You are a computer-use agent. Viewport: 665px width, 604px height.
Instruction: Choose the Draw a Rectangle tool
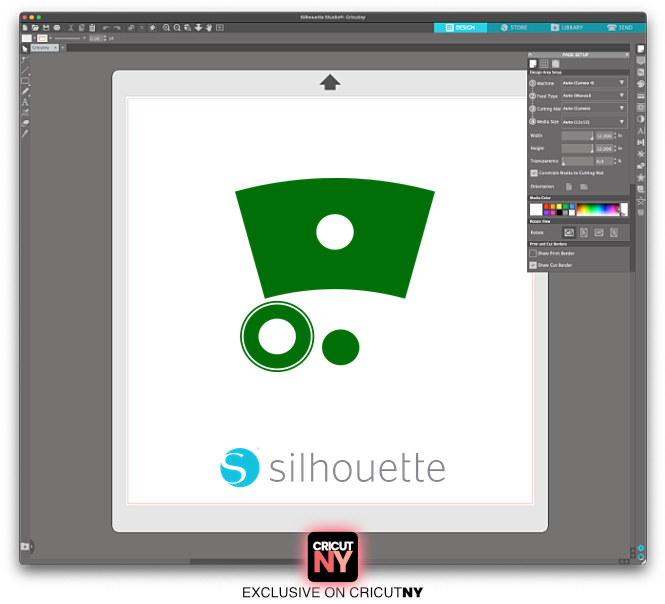[25, 80]
